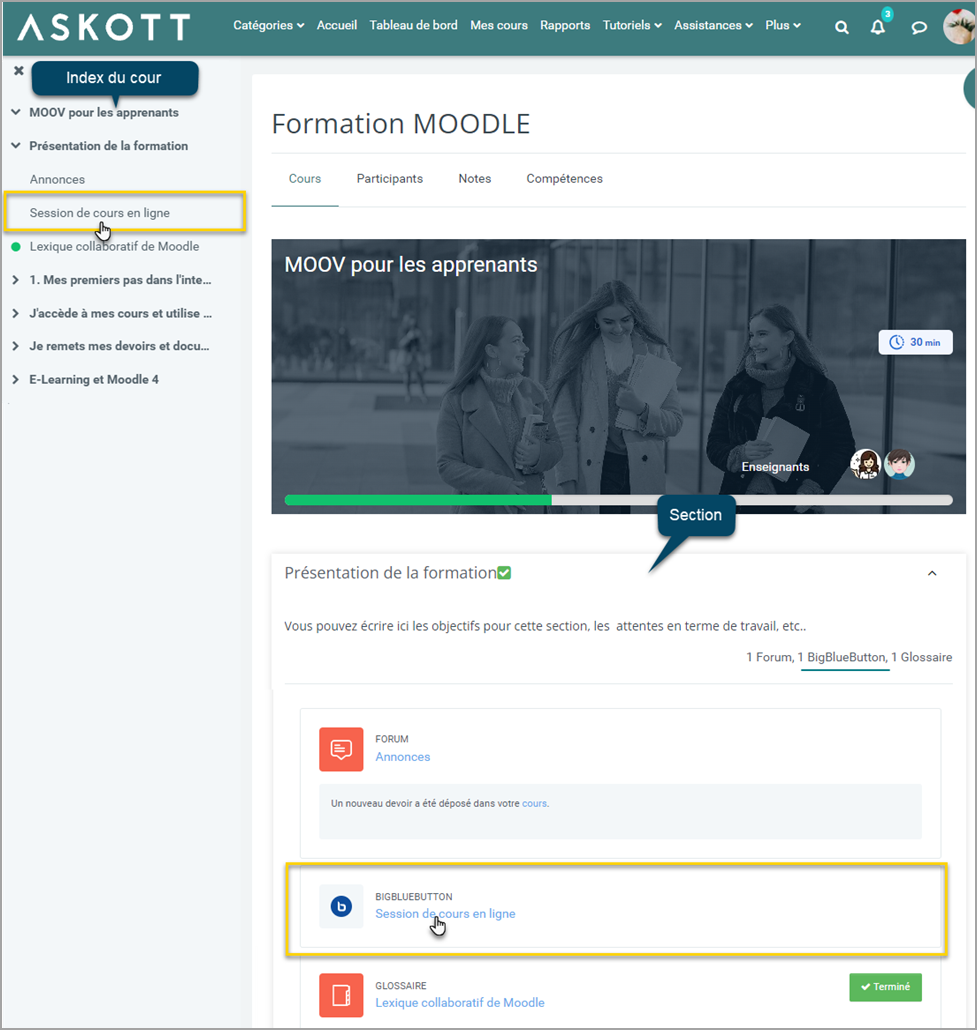Viewport: 977px width, 1030px height.
Task: Open Tableau de bord
Action: [x=413, y=25]
